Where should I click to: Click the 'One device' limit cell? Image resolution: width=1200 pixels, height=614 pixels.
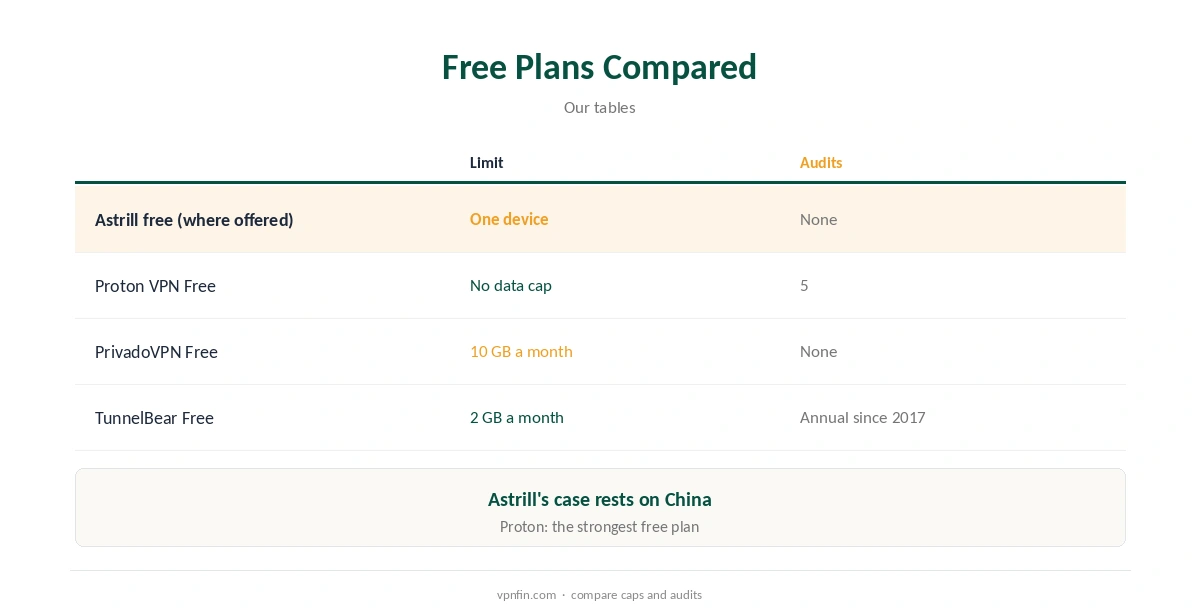[509, 219]
